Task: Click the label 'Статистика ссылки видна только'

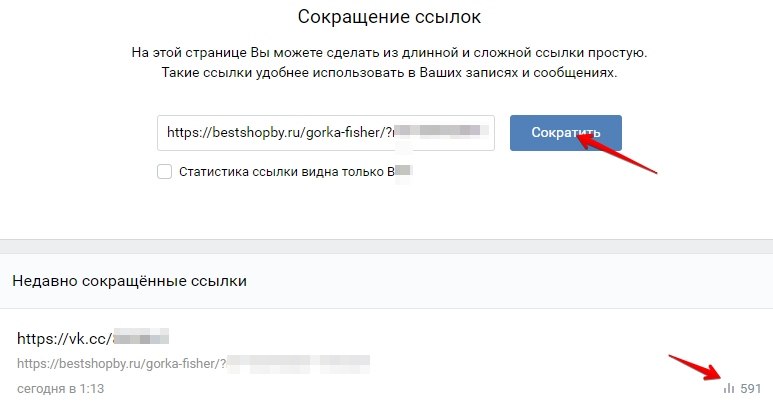Action: coord(281,171)
